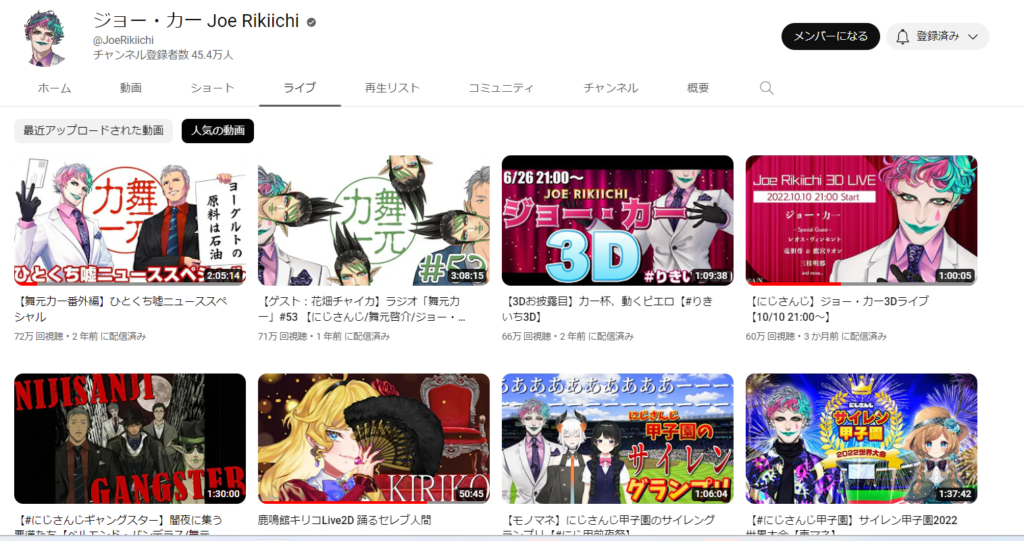Click red progress bar on 3D LIVE thumbnail
Image resolution: width=1024 pixels, height=541 pixels.
tap(793, 284)
